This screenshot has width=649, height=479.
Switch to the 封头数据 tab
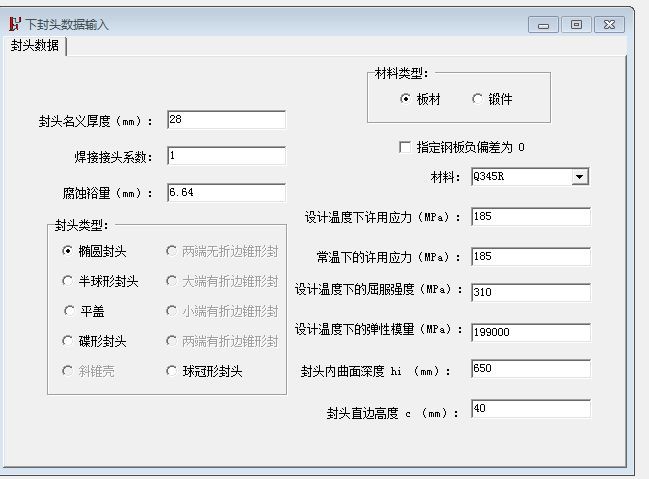35,45
